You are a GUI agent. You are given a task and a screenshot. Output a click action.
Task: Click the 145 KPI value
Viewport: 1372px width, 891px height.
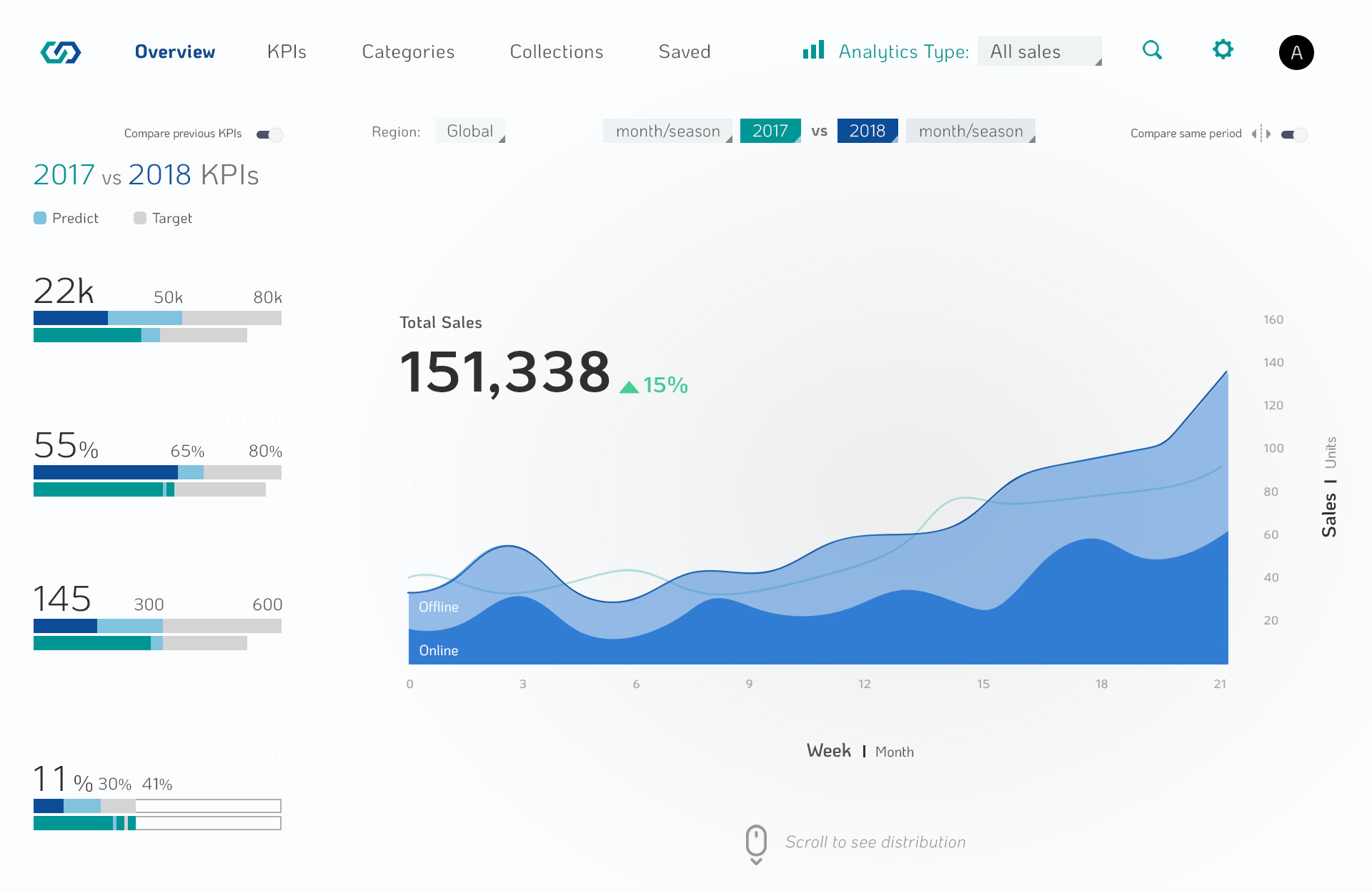62,599
